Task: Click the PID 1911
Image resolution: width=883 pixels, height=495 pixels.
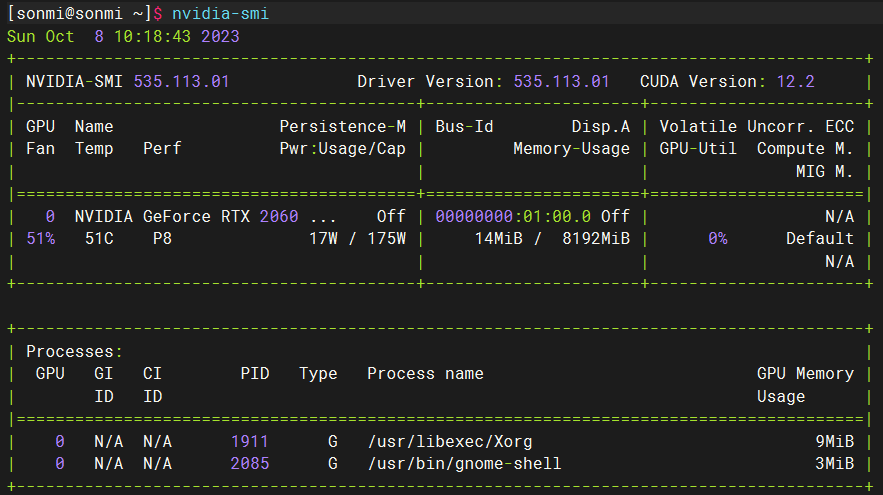Action: [x=249, y=442]
